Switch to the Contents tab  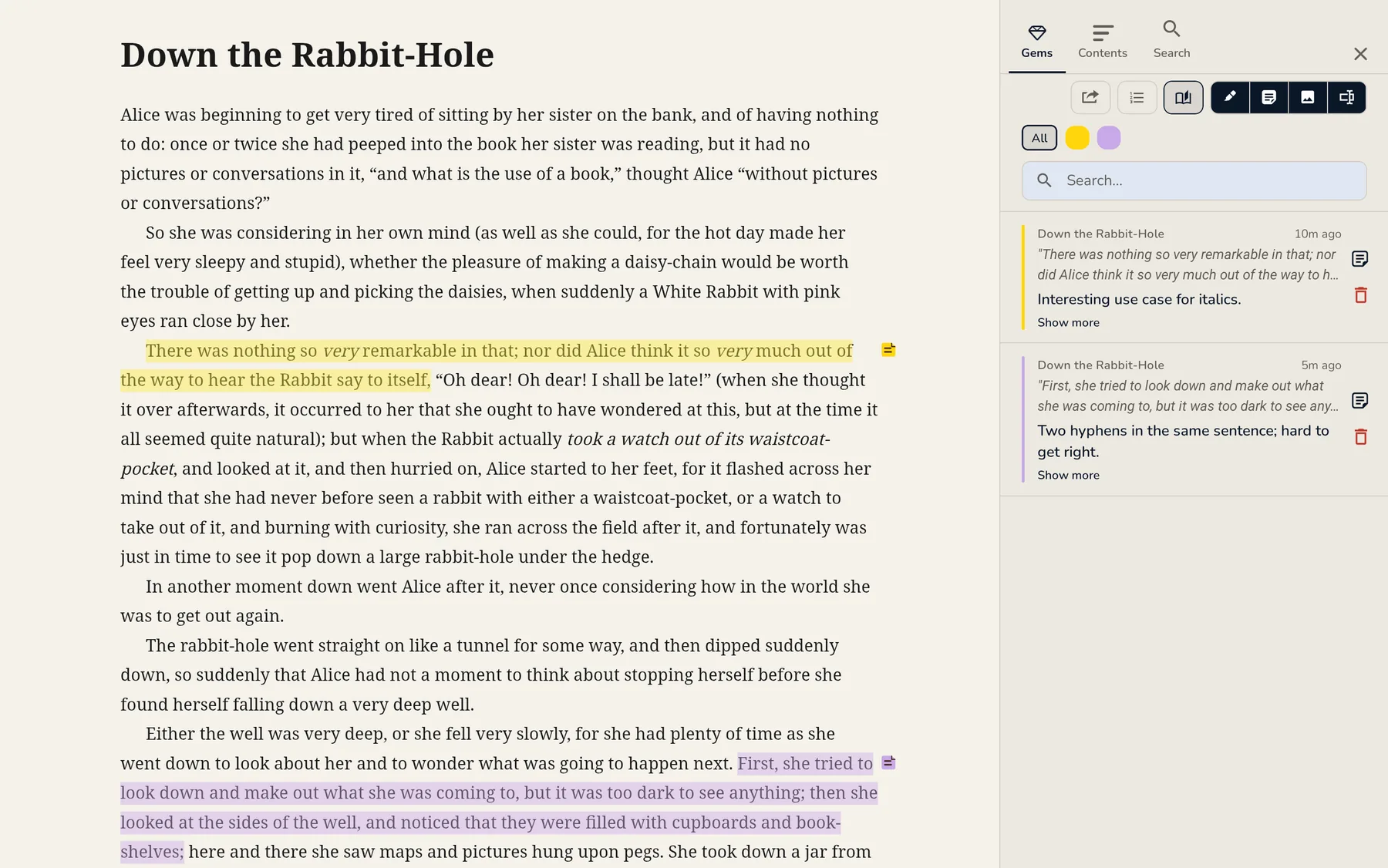pyautogui.click(x=1102, y=42)
